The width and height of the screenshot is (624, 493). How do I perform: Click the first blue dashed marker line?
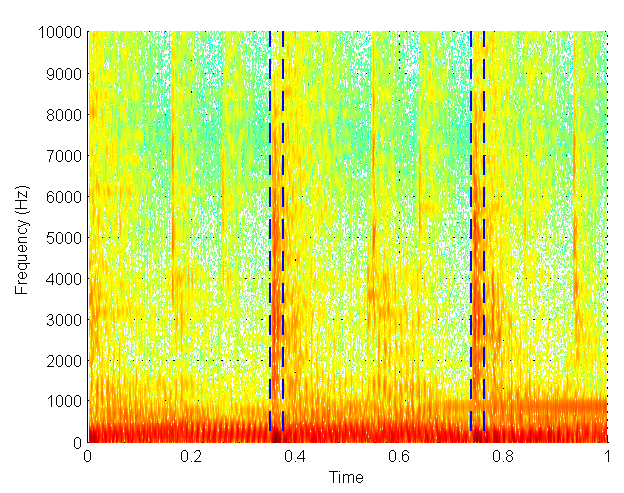tap(270, 231)
